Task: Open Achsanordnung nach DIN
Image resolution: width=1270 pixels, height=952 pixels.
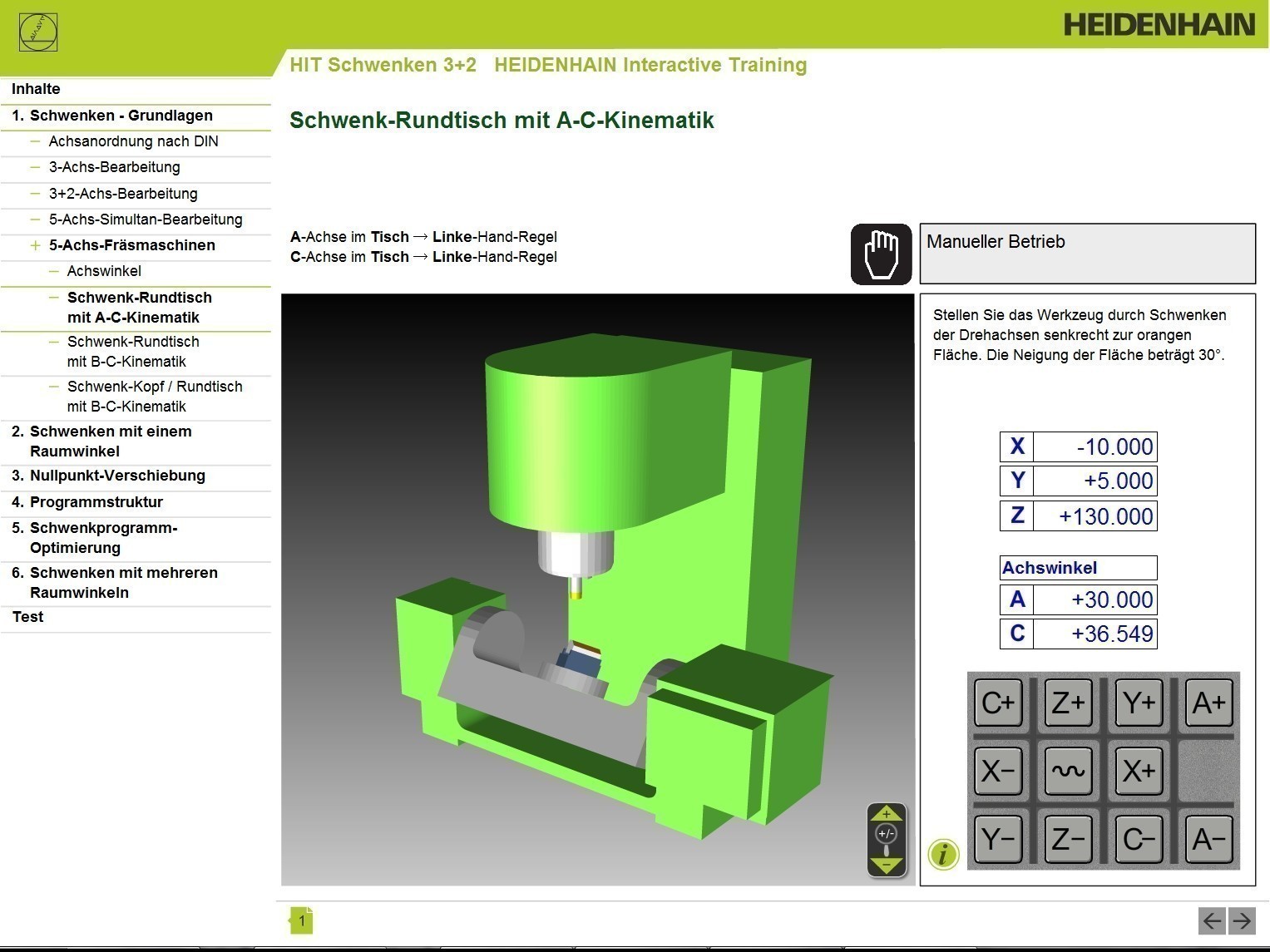Action: 136,141
